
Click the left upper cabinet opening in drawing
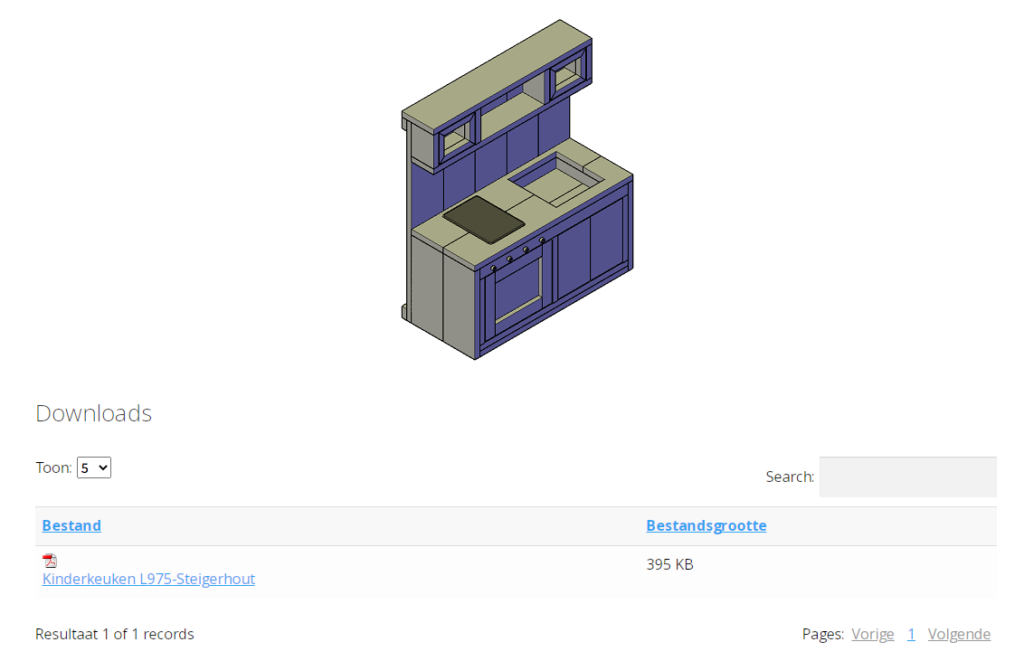(457, 136)
